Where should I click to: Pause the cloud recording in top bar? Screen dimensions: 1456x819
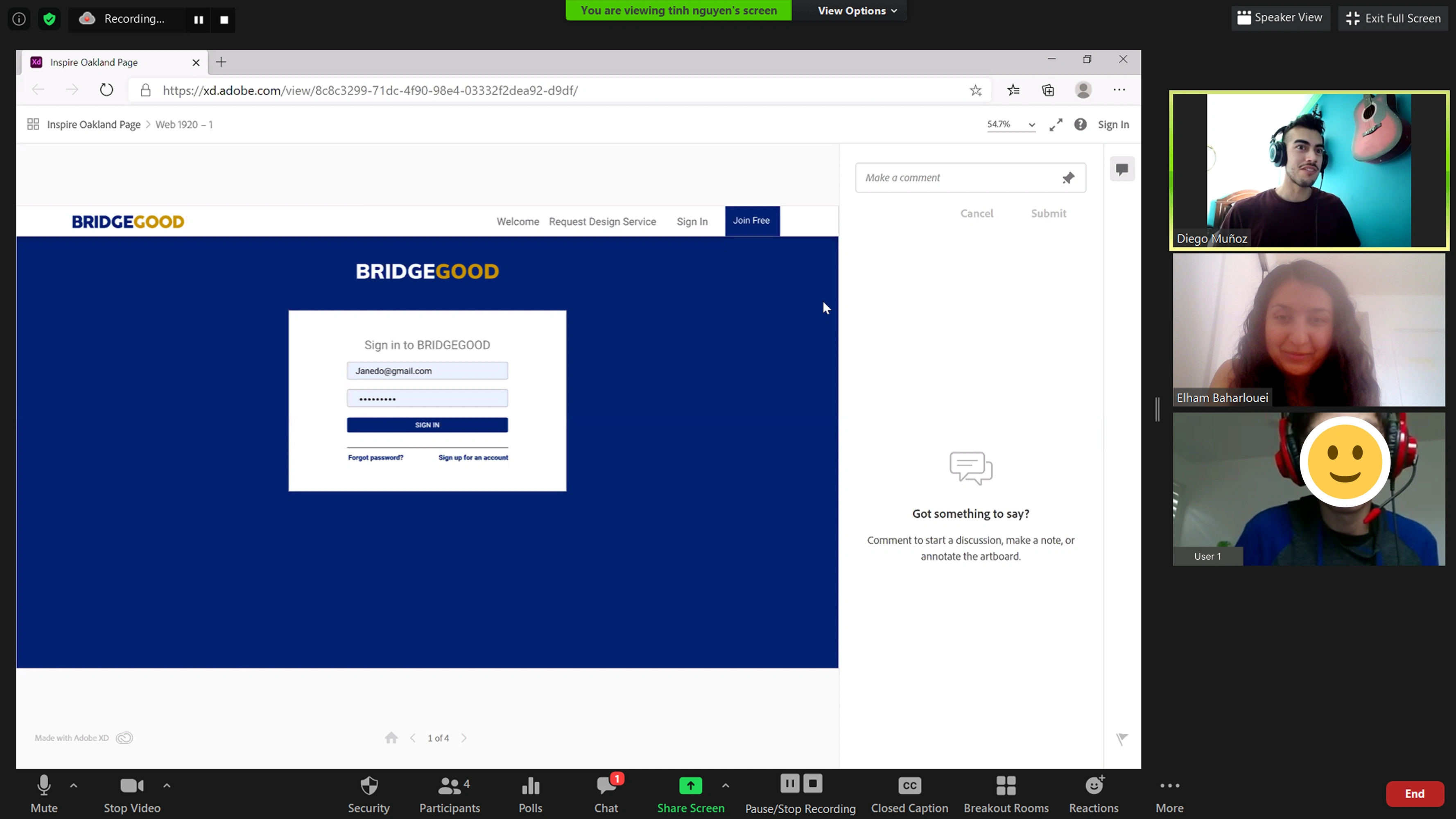tap(199, 20)
